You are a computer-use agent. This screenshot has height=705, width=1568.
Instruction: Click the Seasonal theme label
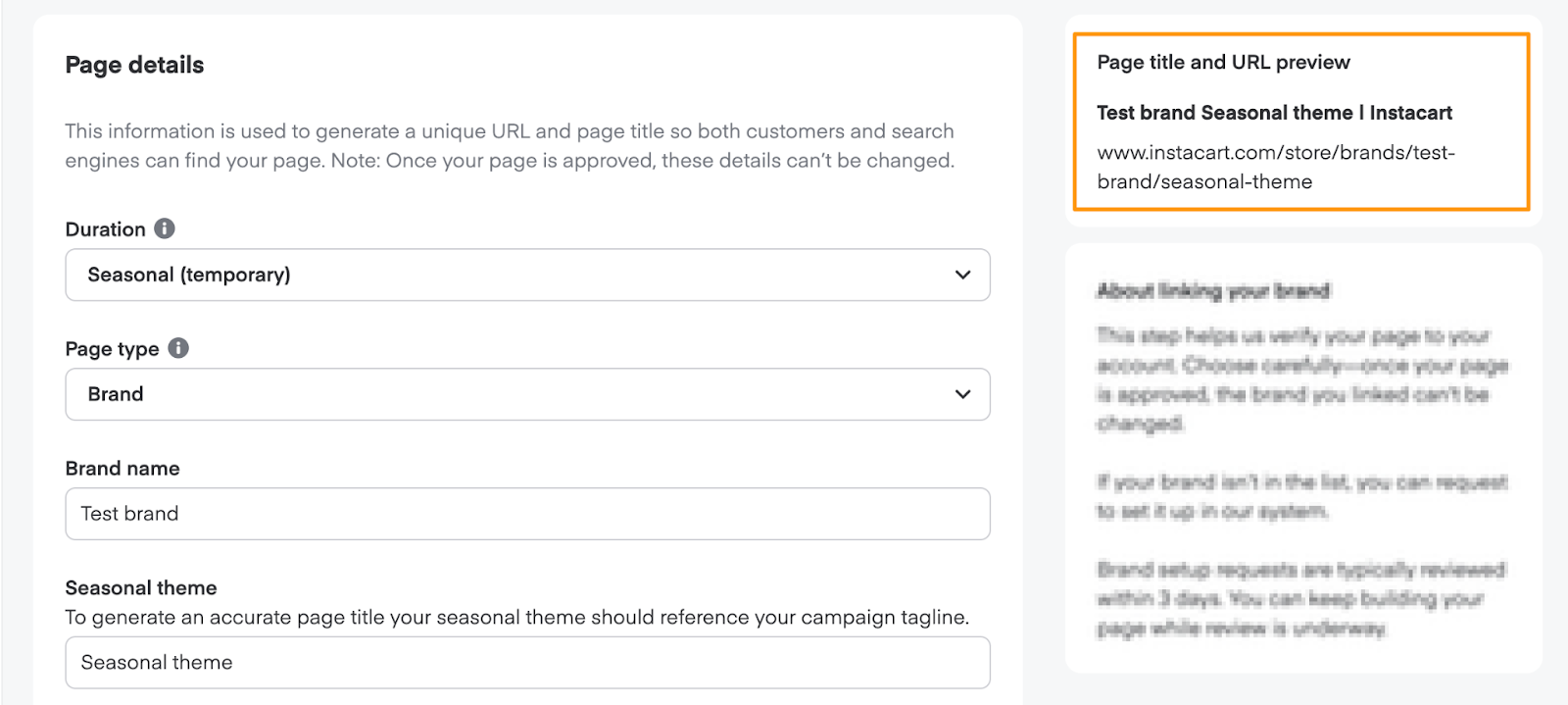click(140, 587)
